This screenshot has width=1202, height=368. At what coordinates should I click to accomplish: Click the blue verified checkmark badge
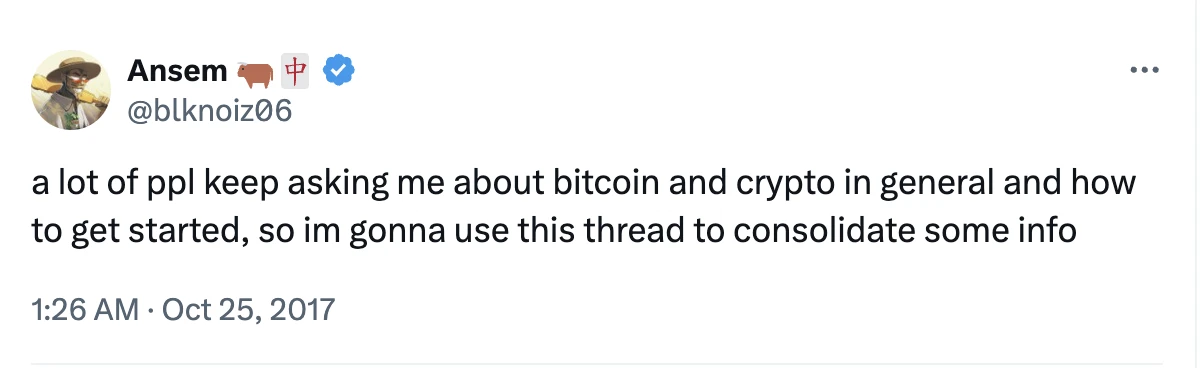click(x=342, y=72)
